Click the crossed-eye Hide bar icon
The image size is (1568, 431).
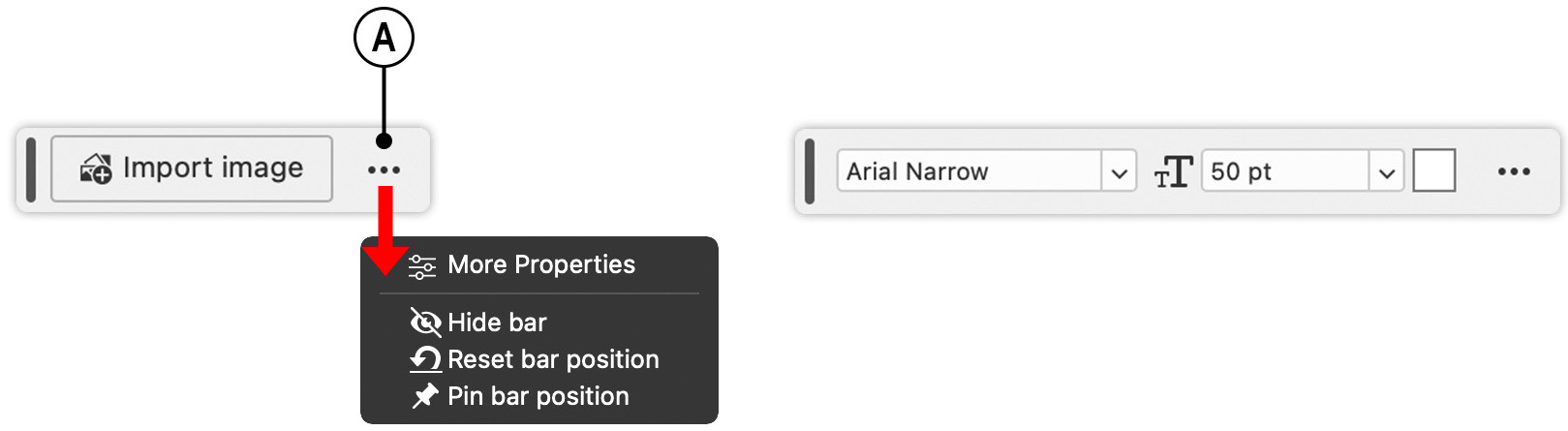coord(425,323)
